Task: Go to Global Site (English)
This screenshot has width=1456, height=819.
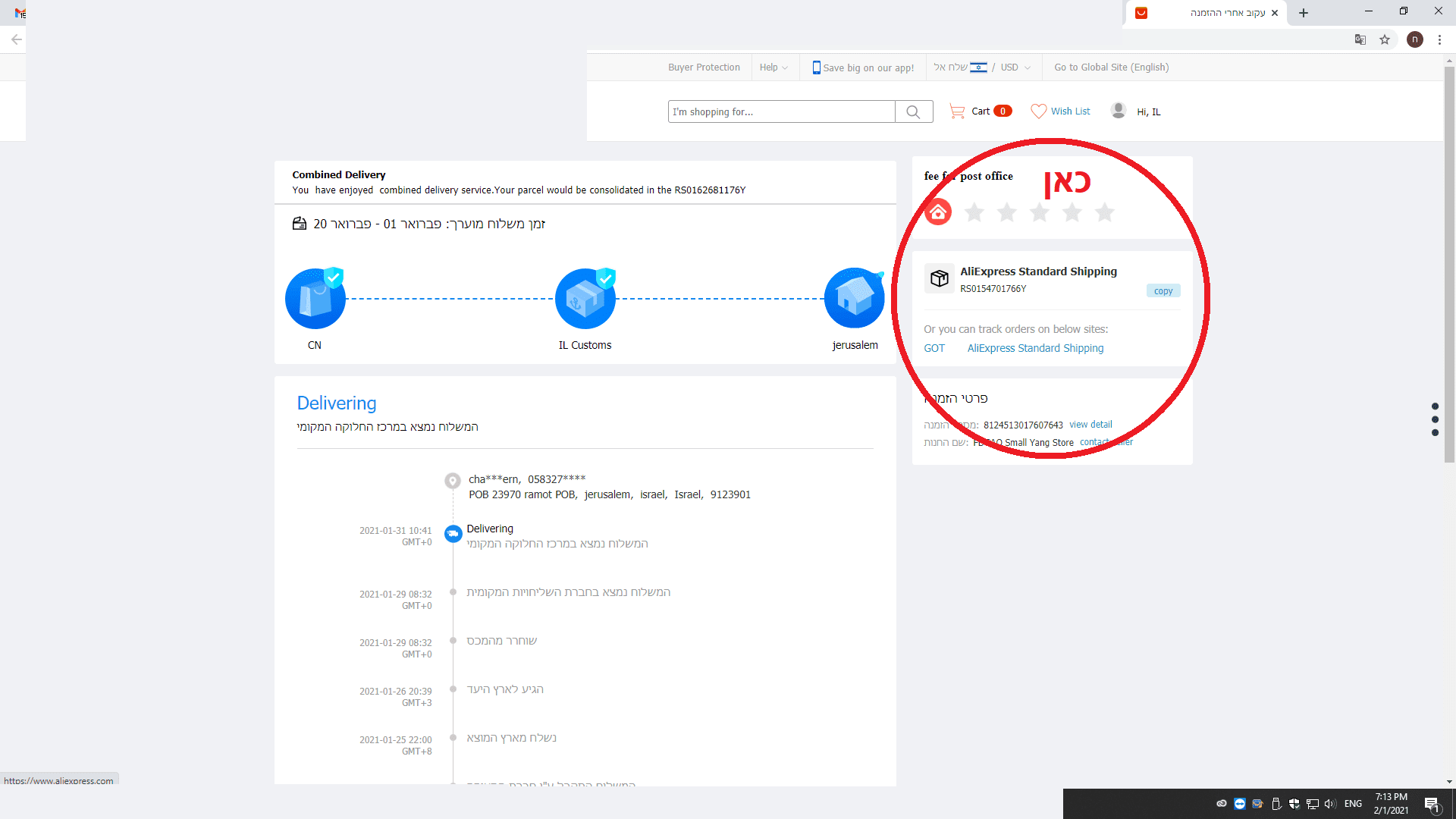Action: coord(1111,67)
